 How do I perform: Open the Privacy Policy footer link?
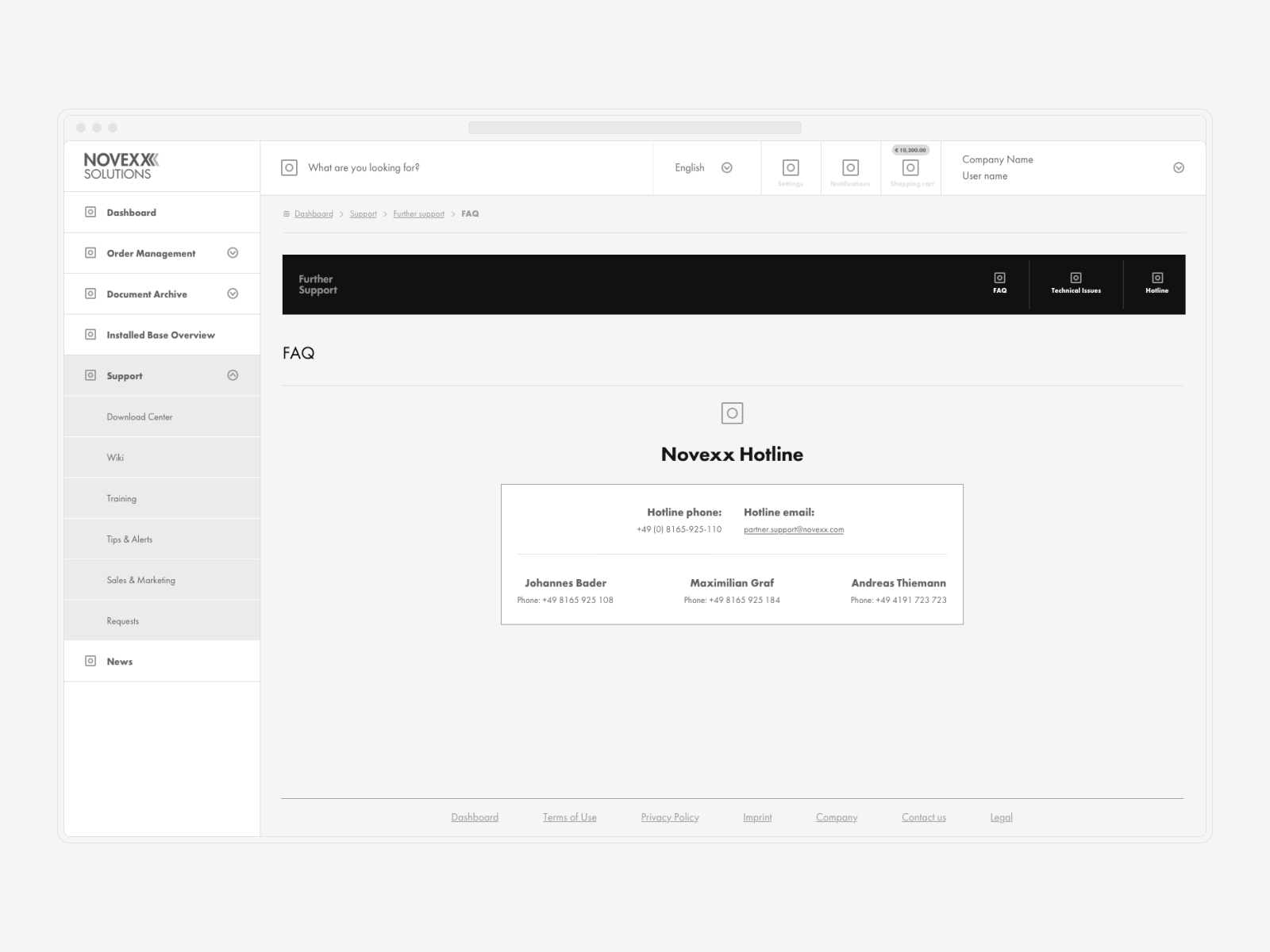click(670, 817)
